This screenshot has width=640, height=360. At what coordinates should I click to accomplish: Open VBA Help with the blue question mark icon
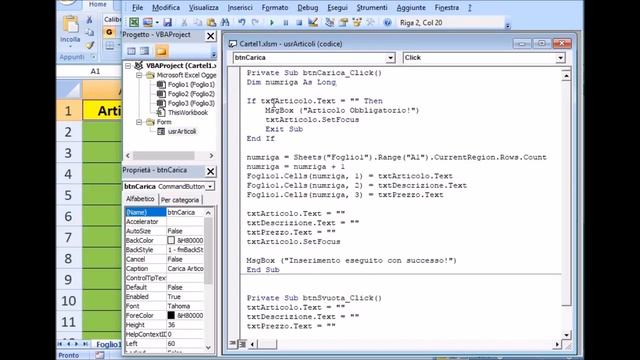coord(387,23)
